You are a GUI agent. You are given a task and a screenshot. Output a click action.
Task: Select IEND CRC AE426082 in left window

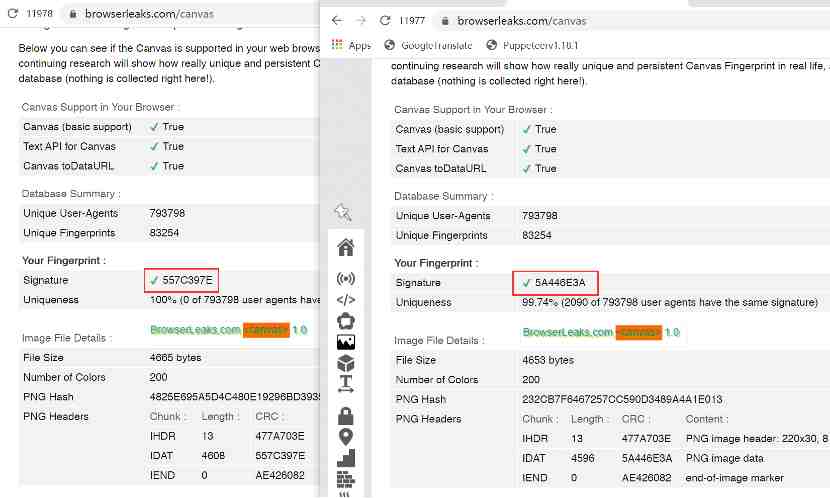[279, 475]
